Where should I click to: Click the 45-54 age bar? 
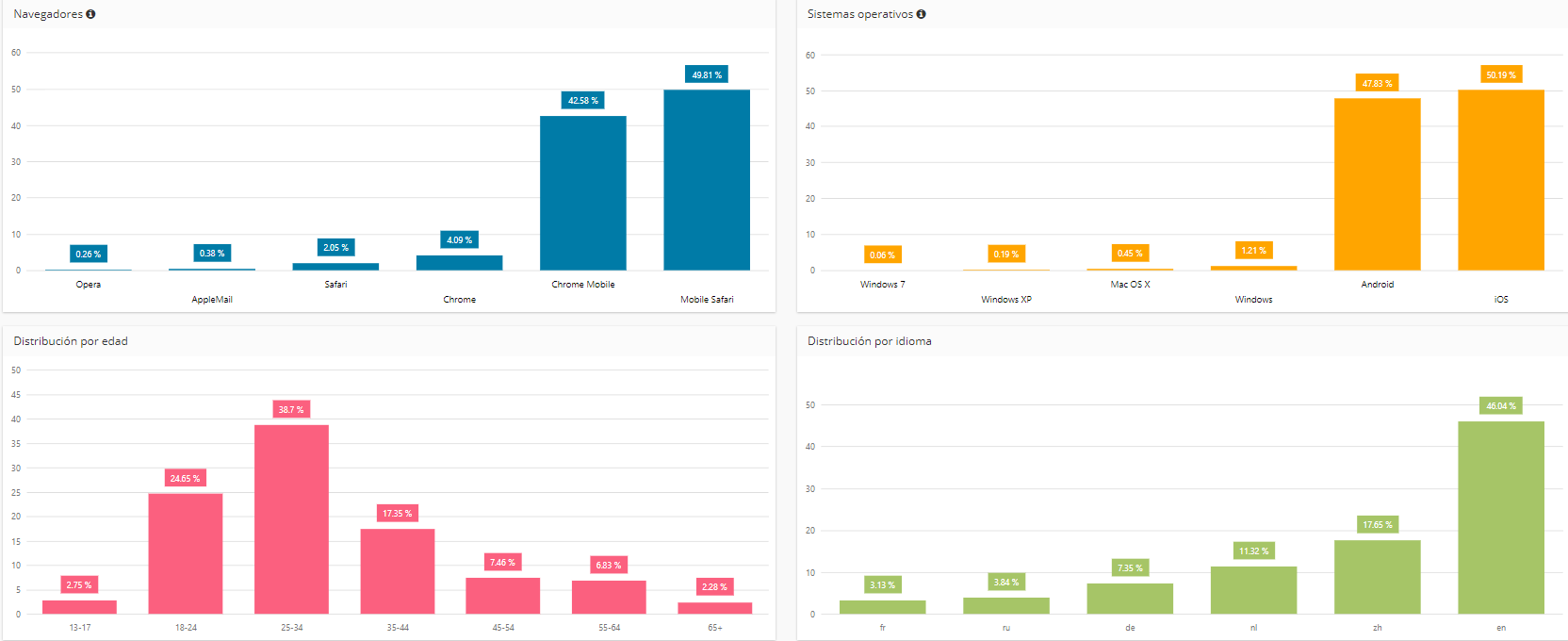(503, 596)
